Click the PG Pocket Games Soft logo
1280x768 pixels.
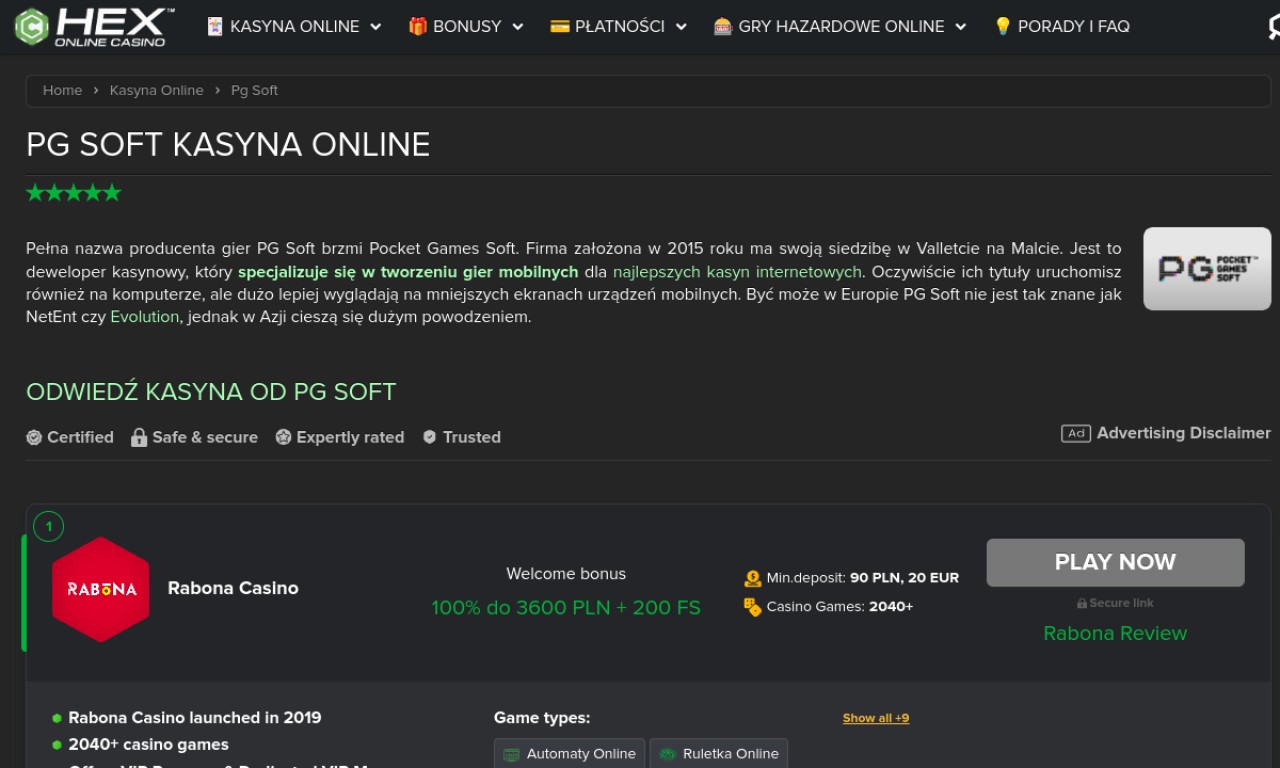[1207, 268]
